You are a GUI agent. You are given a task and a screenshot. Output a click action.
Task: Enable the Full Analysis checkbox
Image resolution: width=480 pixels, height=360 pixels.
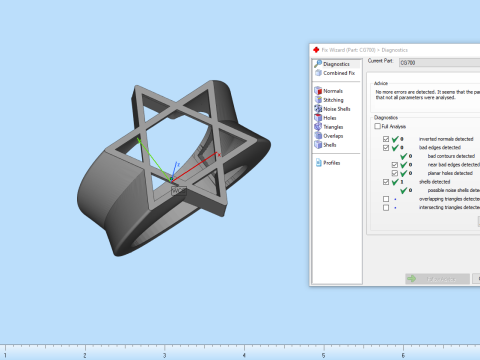point(377,126)
